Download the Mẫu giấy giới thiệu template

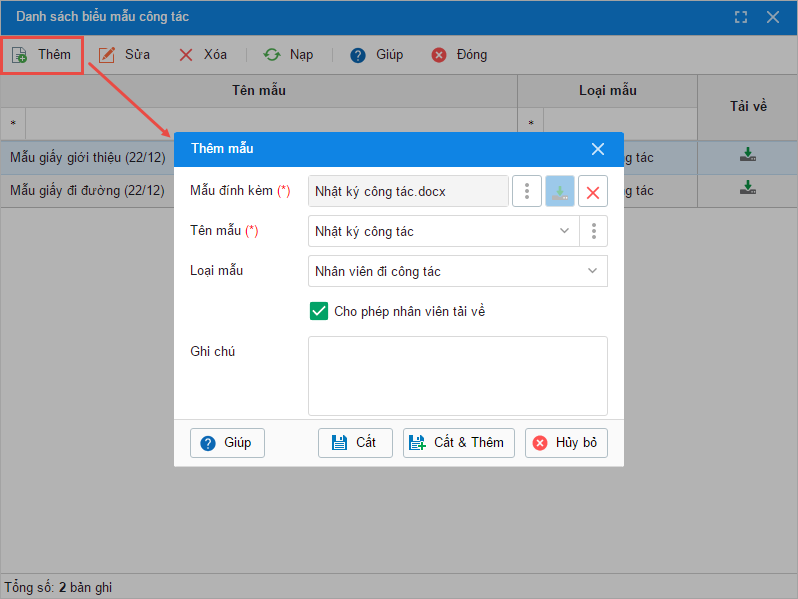click(x=747, y=155)
